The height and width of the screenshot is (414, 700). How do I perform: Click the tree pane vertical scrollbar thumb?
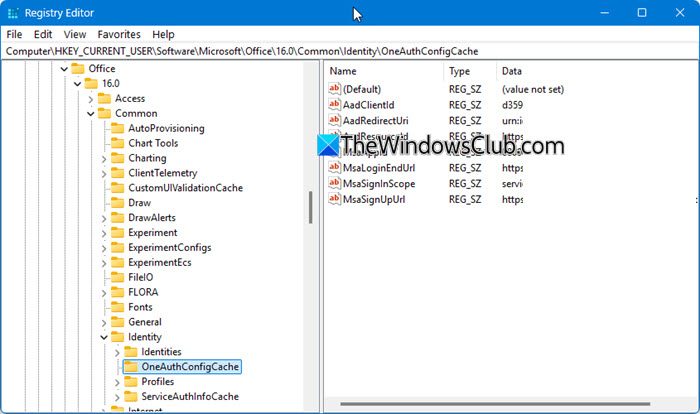coord(310,207)
